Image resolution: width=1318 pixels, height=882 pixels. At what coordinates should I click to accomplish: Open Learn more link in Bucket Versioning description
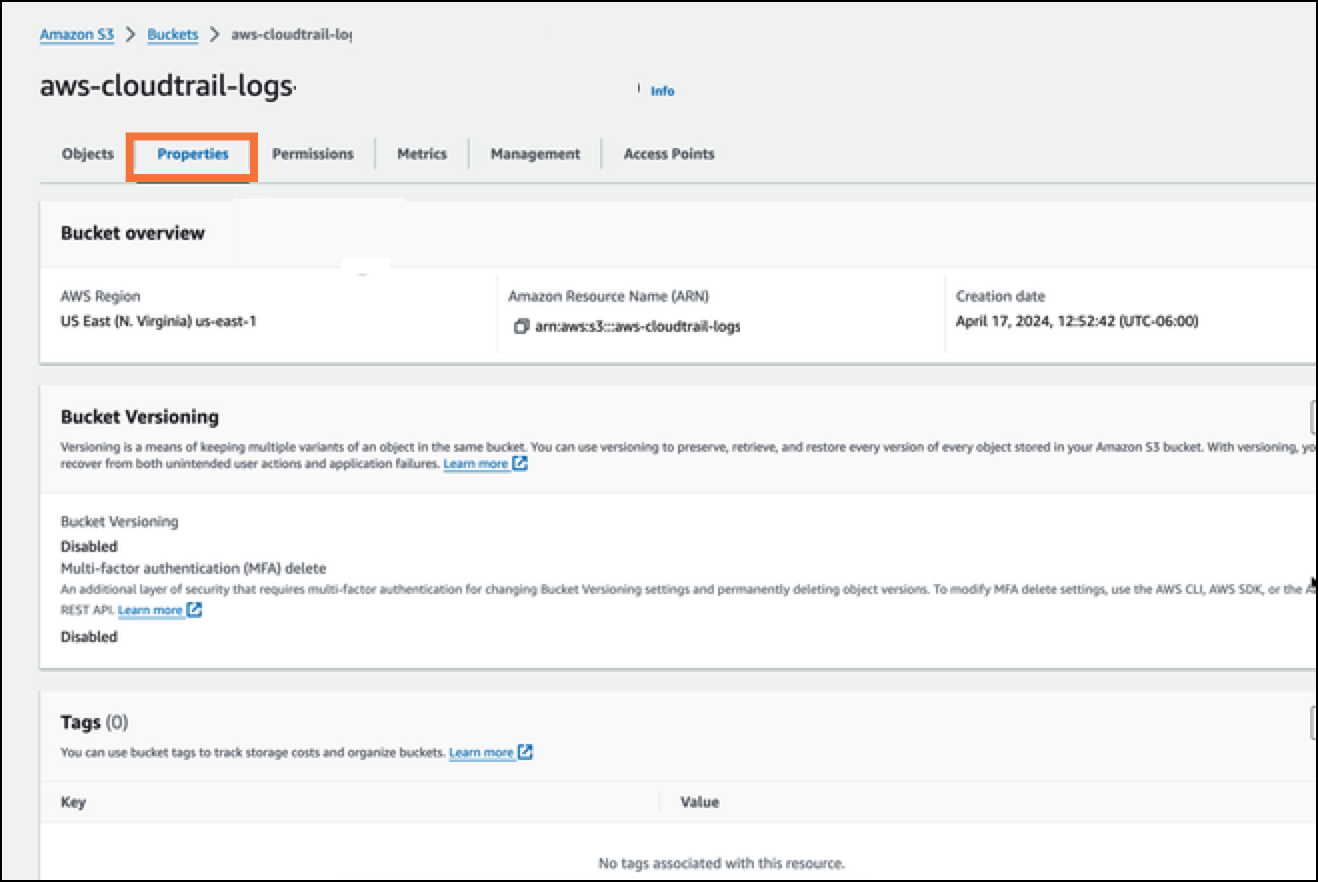(476, 465)
